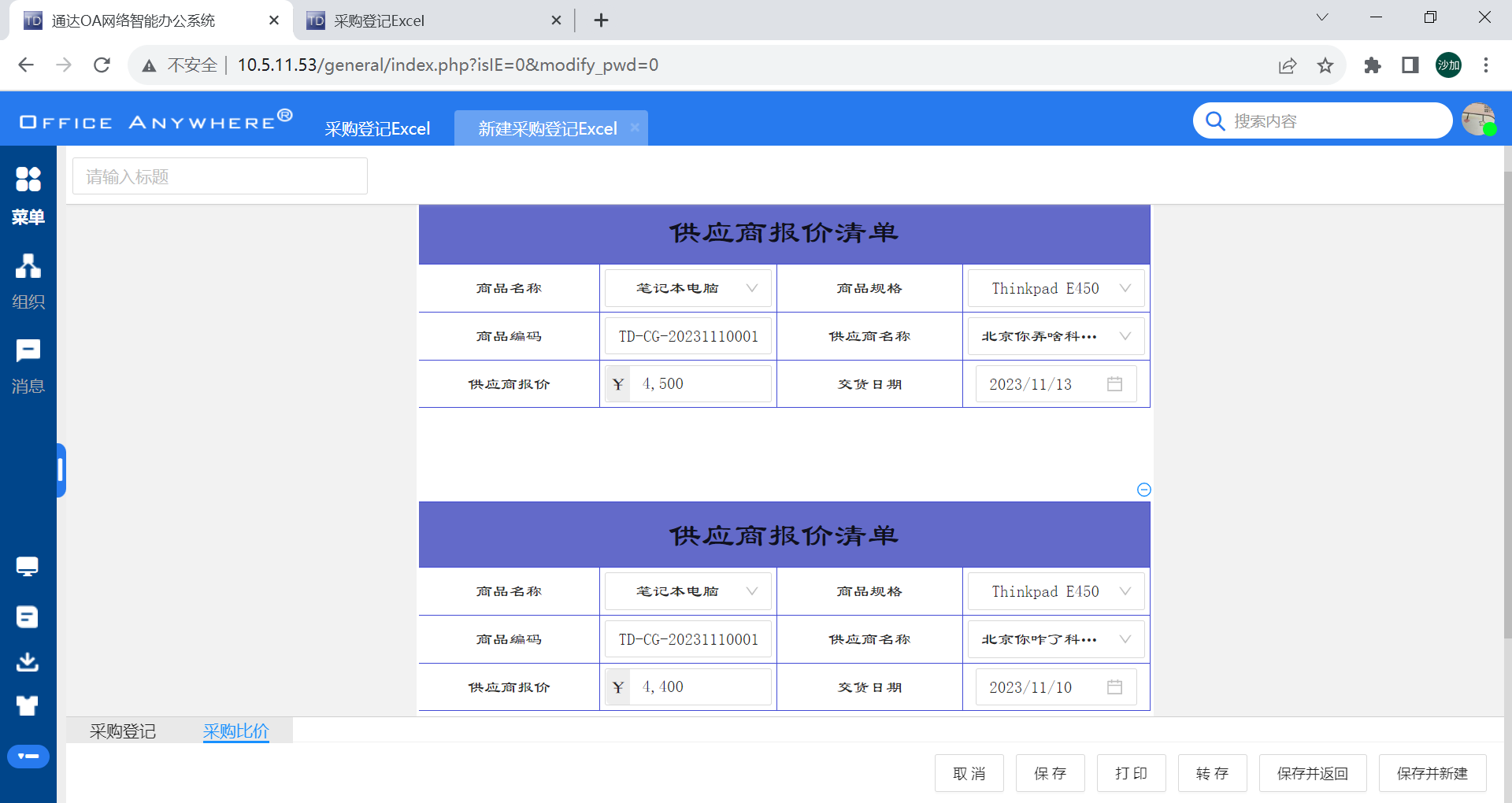Image resolution: width=1512 pixels, height=803 pixels.
Task: Click the download icon in left sidebar
Action: point(28,661)
